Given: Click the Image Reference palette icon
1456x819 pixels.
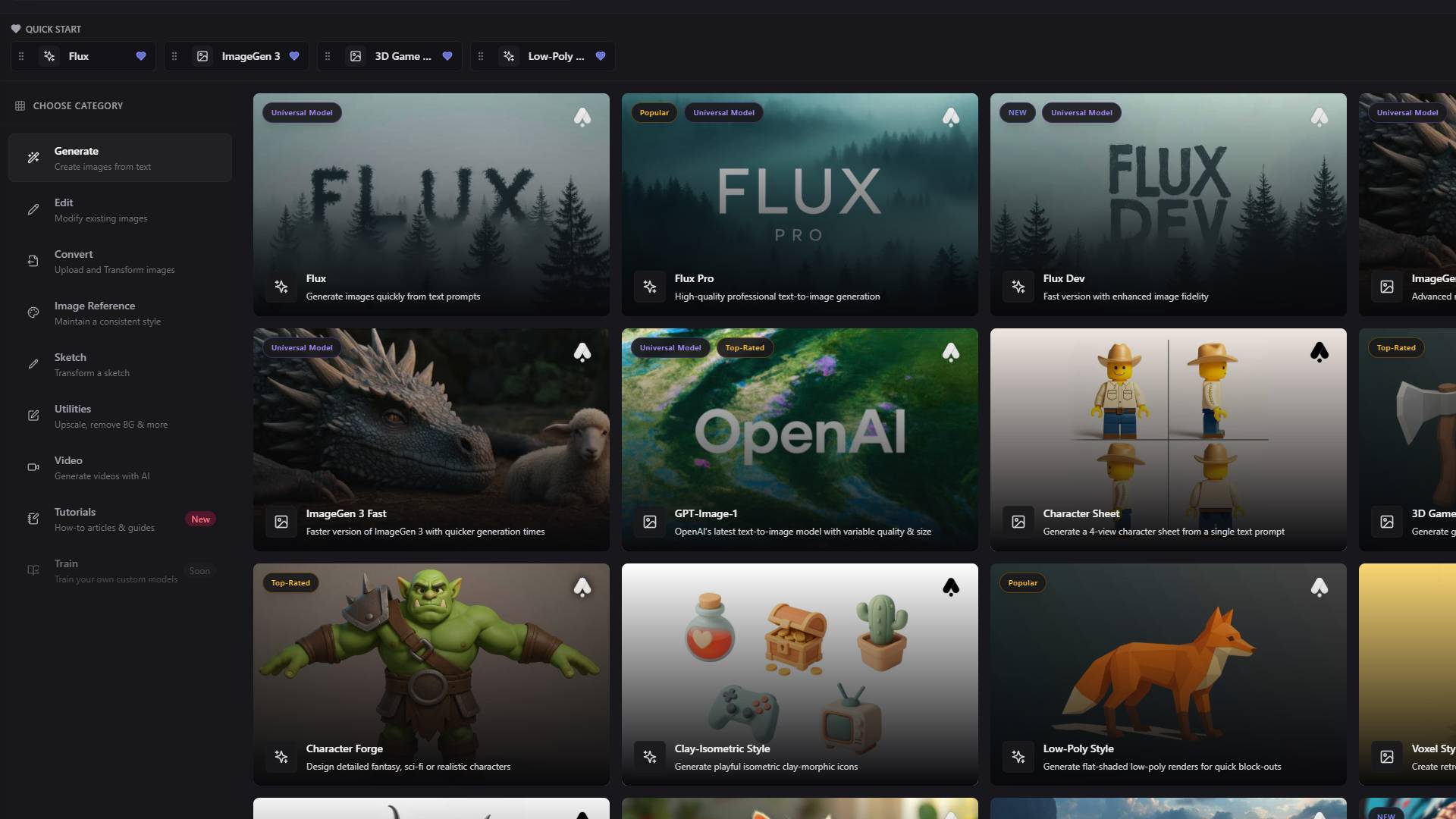Looking at the screenshot, I should [x=33, y=312].
